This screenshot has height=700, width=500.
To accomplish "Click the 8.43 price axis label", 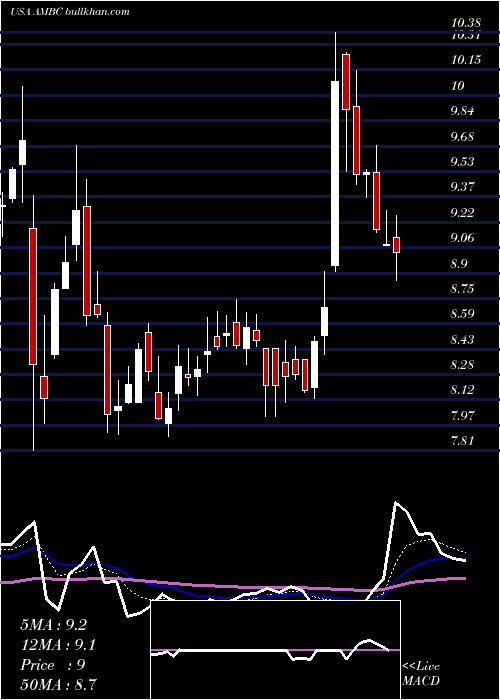I will pos(463,340).
